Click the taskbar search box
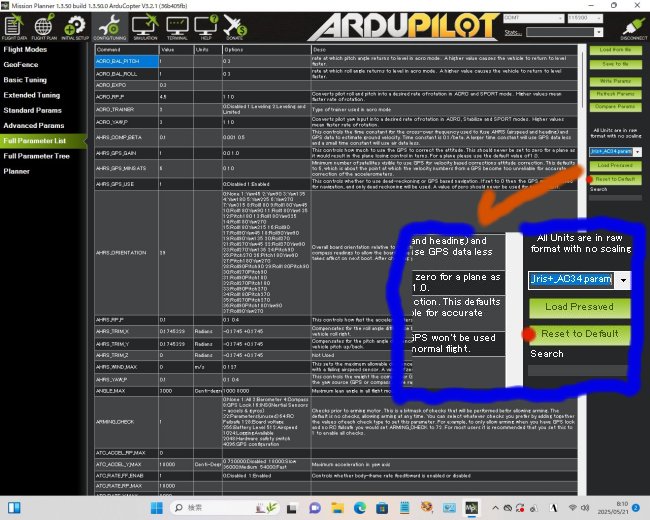Screen dimensions: 650x520 225,508
